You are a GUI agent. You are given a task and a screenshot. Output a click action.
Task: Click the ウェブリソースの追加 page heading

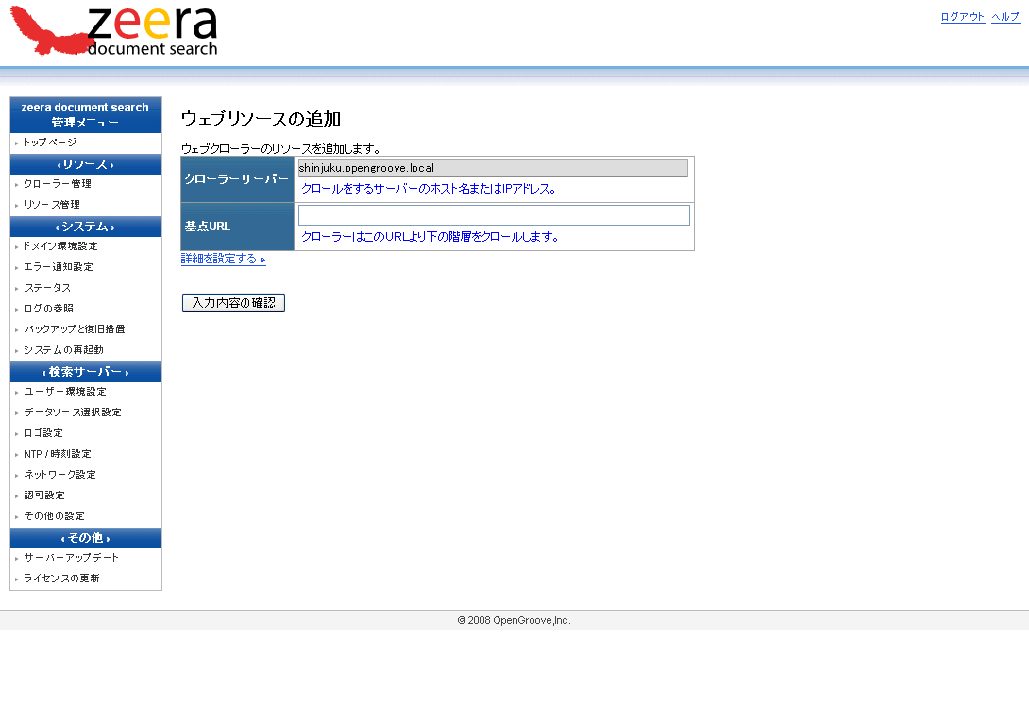coord(261,119)
